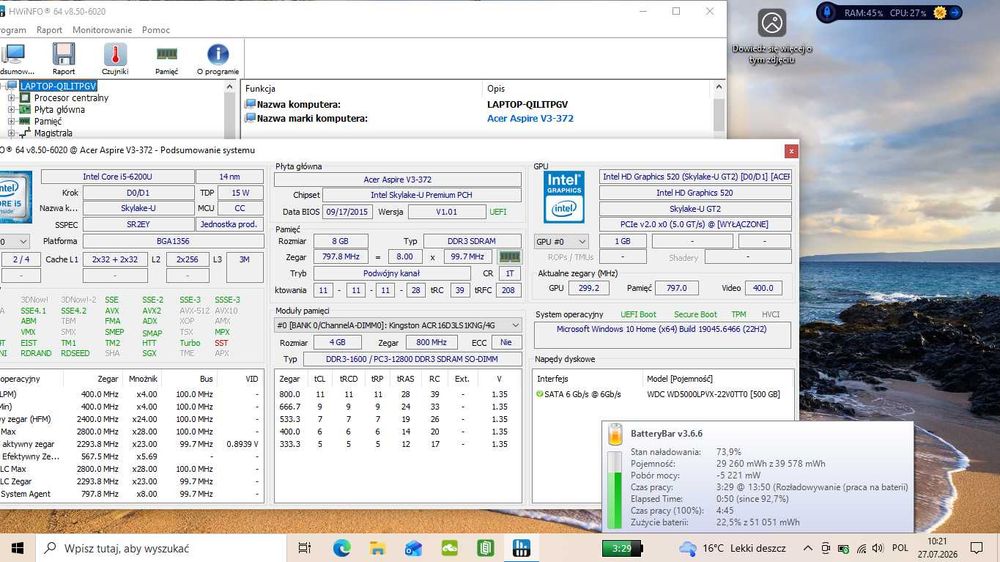Viewport: 1000px width, 562px height.
Task: Click the RAM CPU desktop widget arrow
Action: pyautogui.click(x=955, y=12)
